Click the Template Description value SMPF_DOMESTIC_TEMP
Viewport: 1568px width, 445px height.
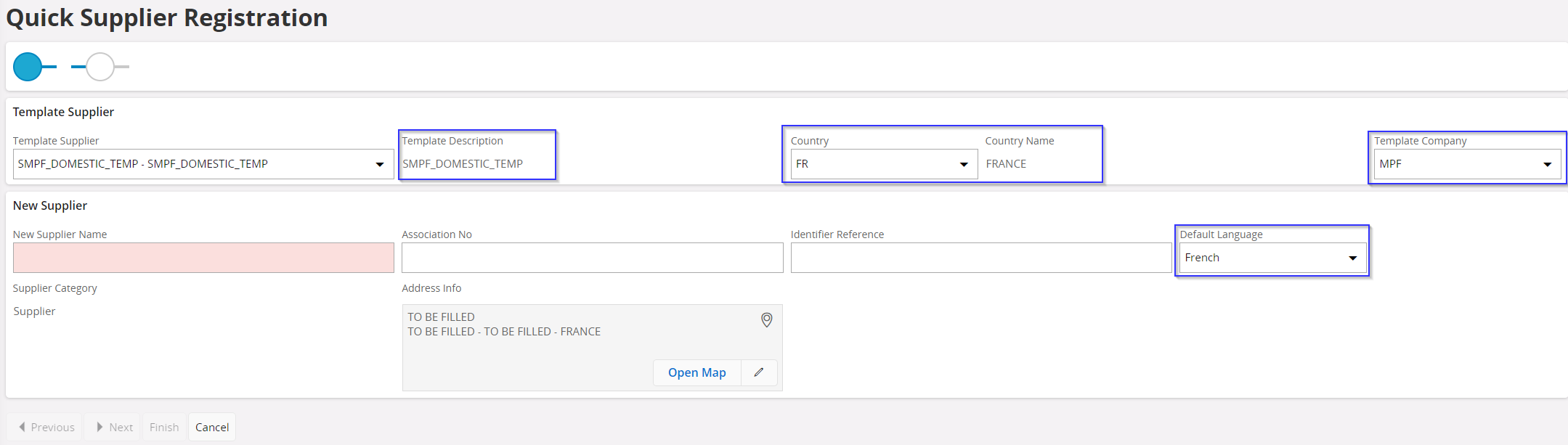point(463,164)
